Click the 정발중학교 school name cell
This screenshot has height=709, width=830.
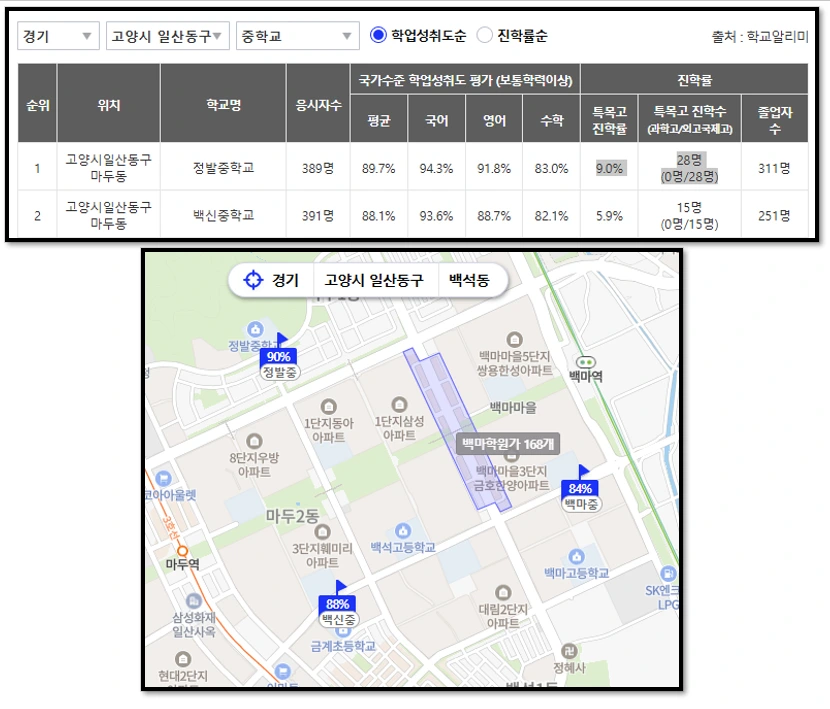point(223,168)
